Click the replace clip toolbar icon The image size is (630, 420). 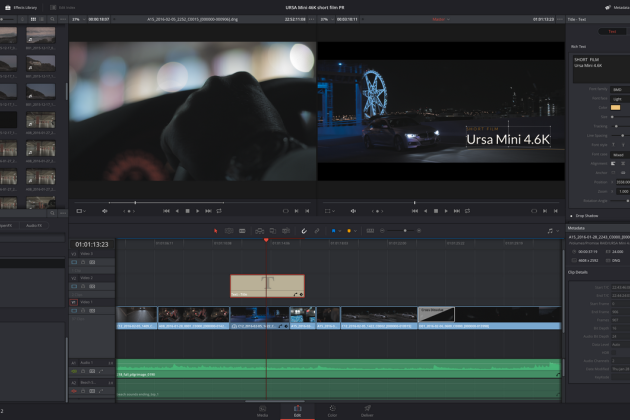286,231
